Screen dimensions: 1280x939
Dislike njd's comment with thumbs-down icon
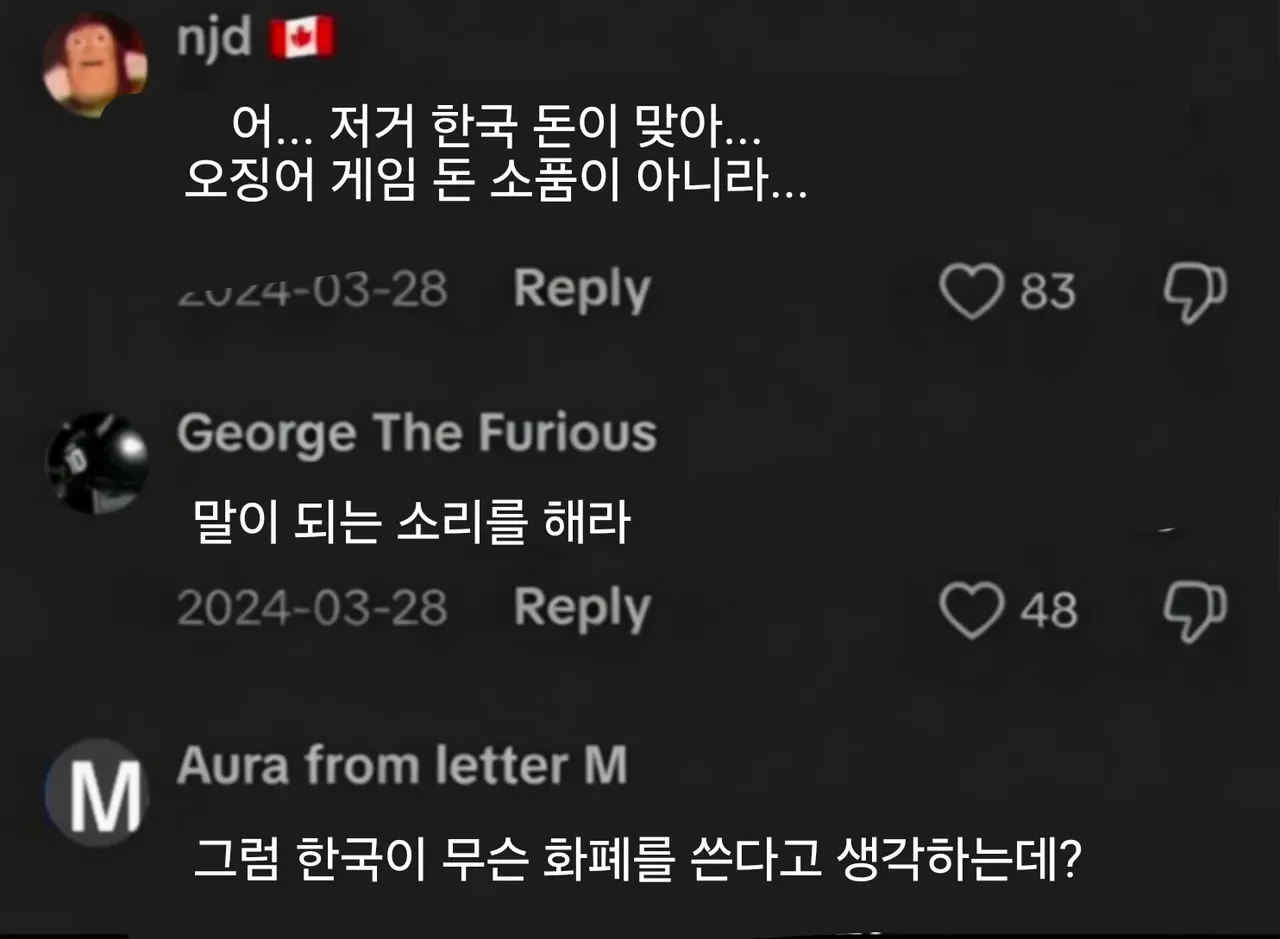[1194, 292]
